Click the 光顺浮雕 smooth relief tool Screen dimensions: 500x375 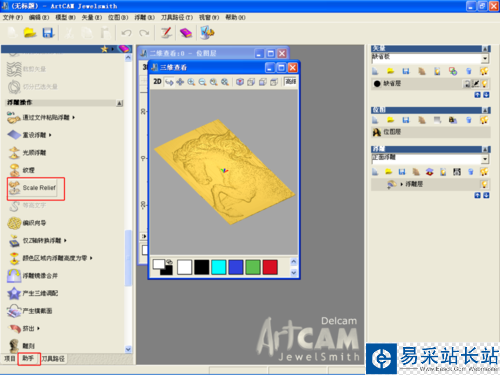[27, 152]
